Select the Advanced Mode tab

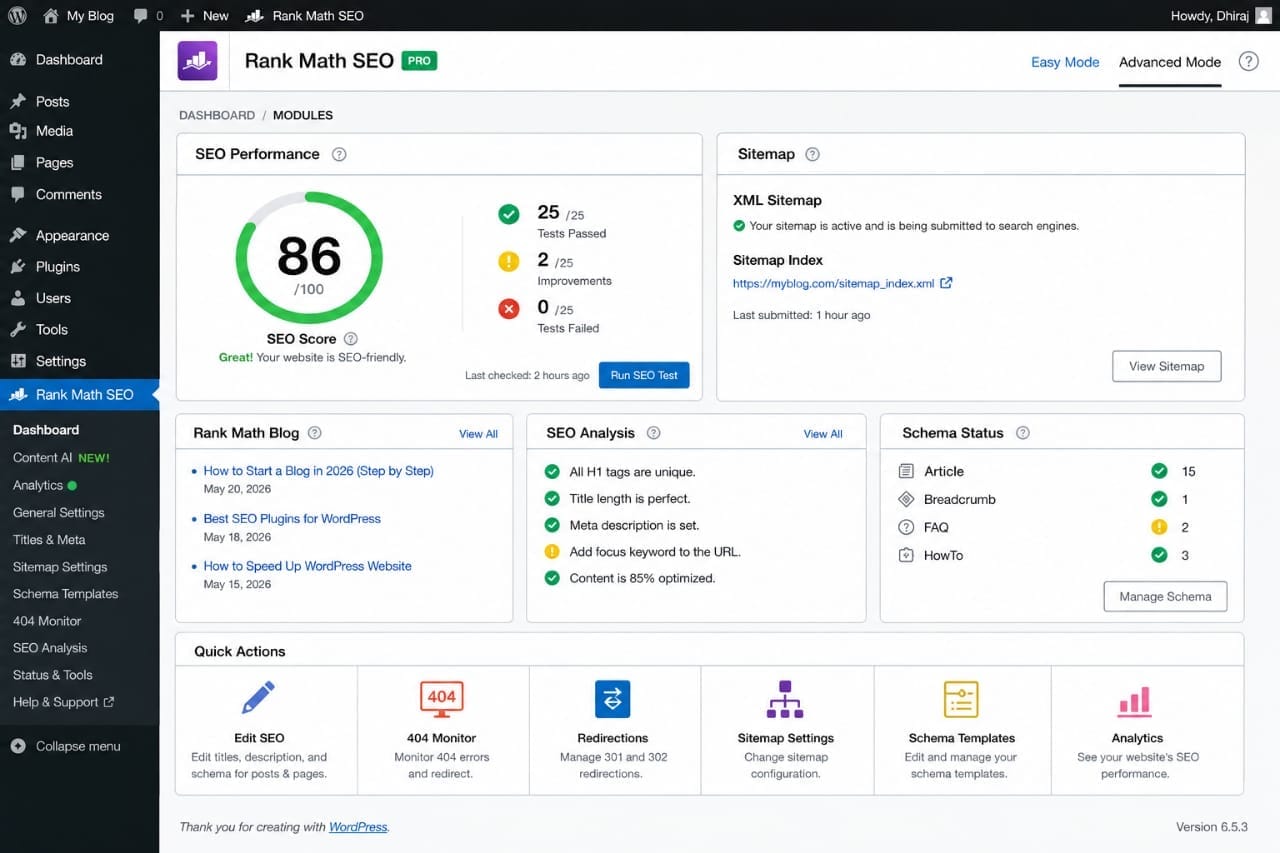click(x=1170, y=62)
